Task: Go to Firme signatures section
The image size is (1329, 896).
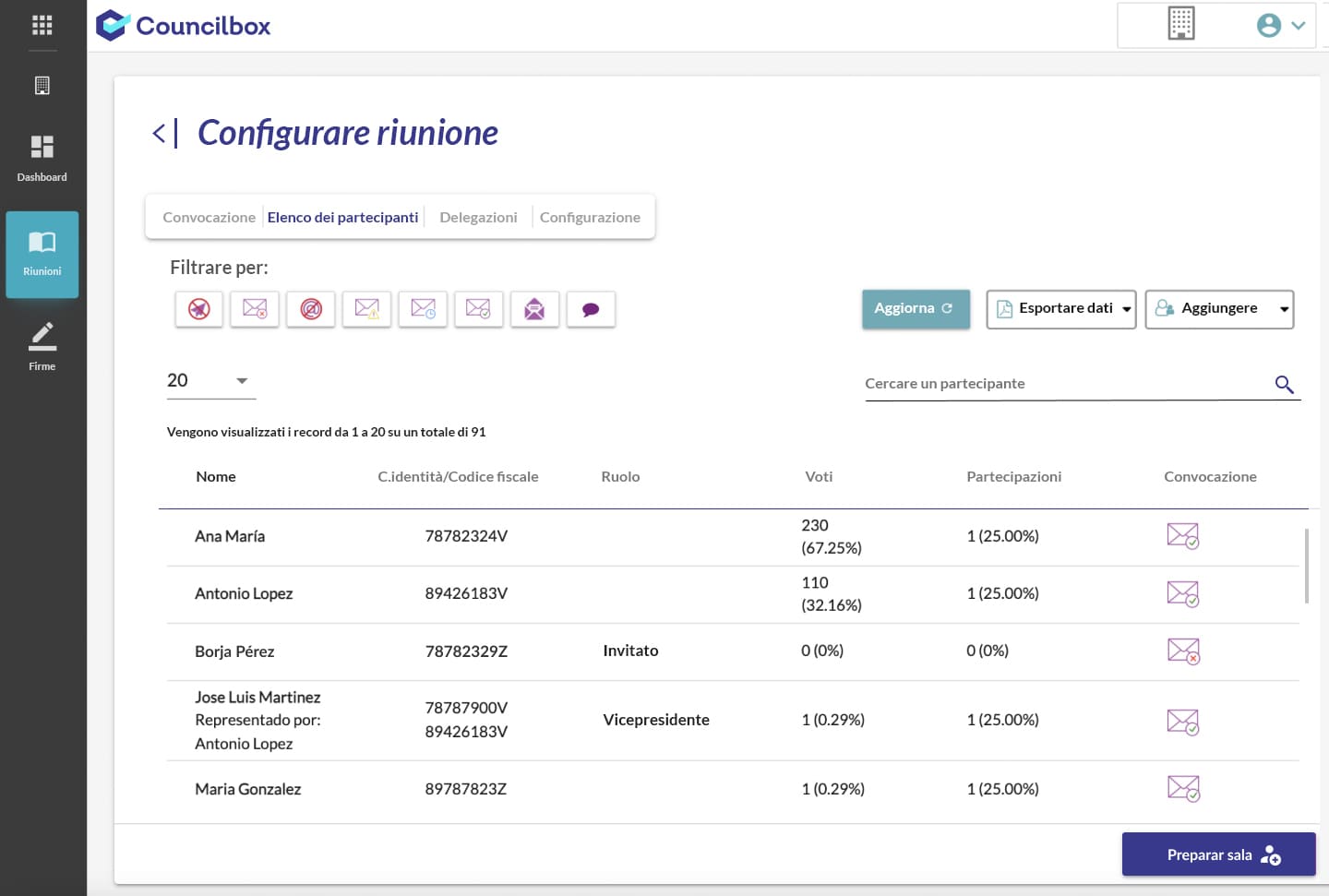Action: pyautogui.click(x=42, y=347)
